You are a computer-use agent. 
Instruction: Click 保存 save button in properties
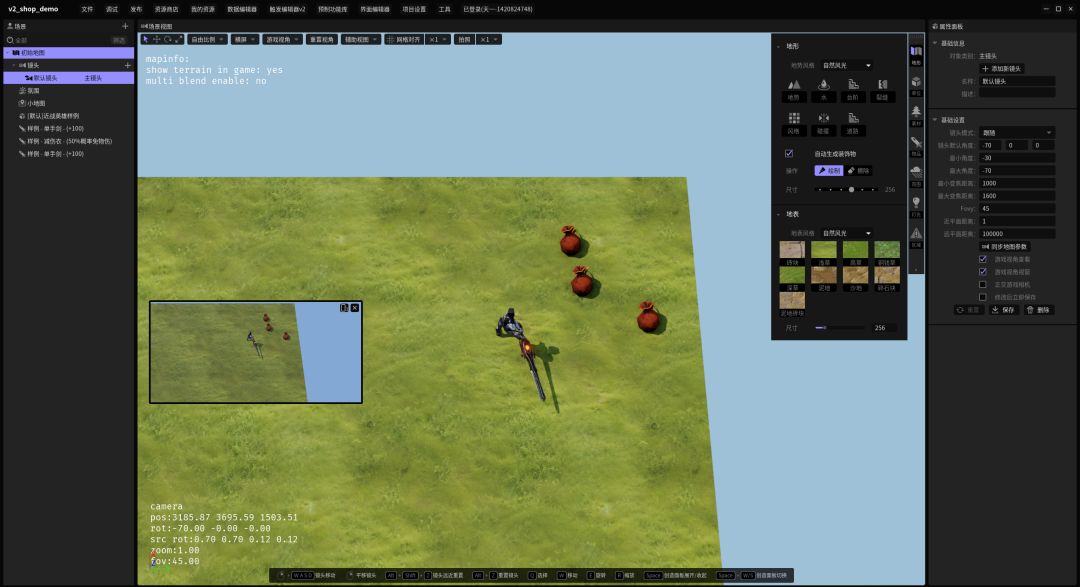point(1004,310)
